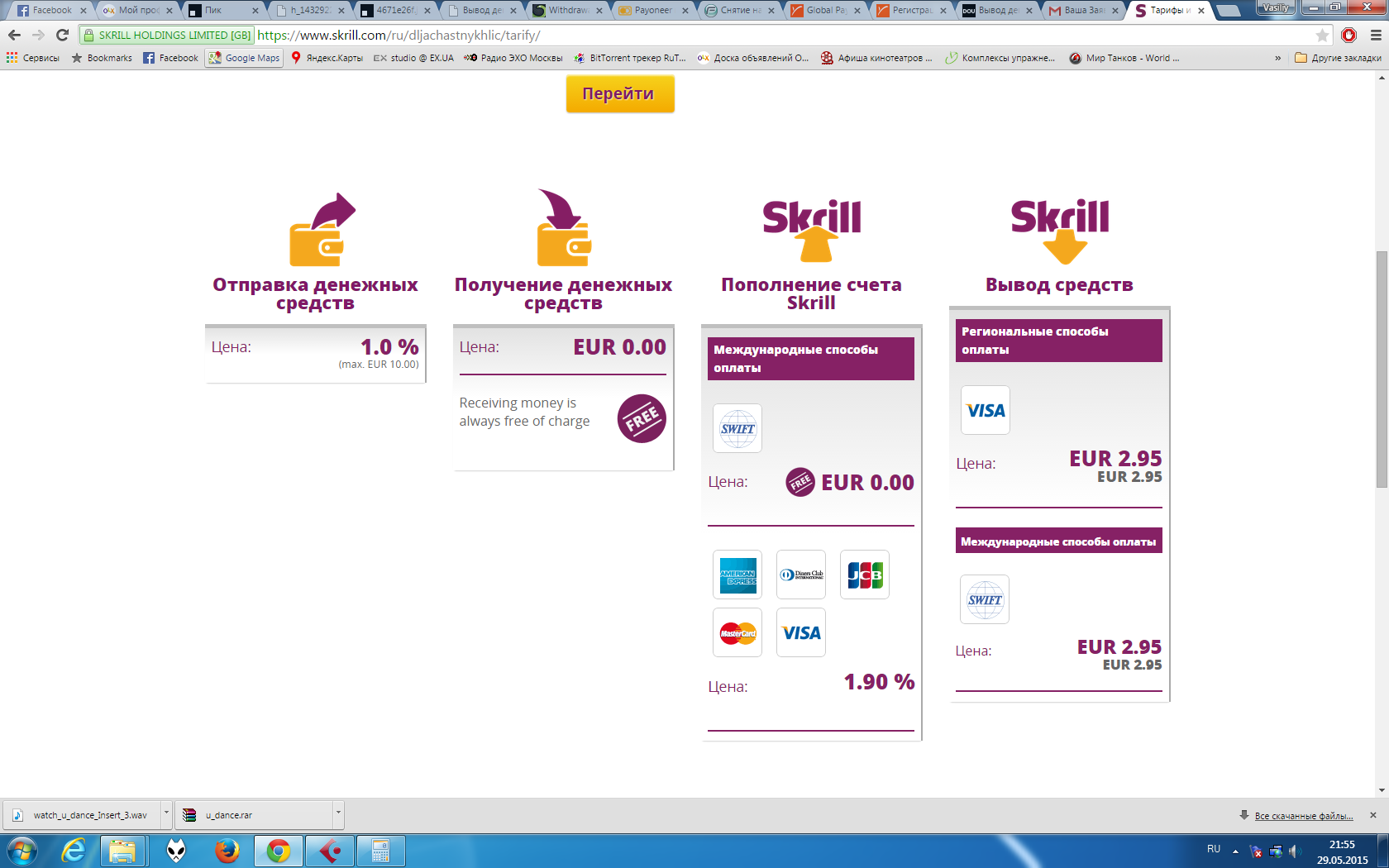This screenshot has height=868, width=1389.
Task: Close the downloads bar
Action: 1373,815
